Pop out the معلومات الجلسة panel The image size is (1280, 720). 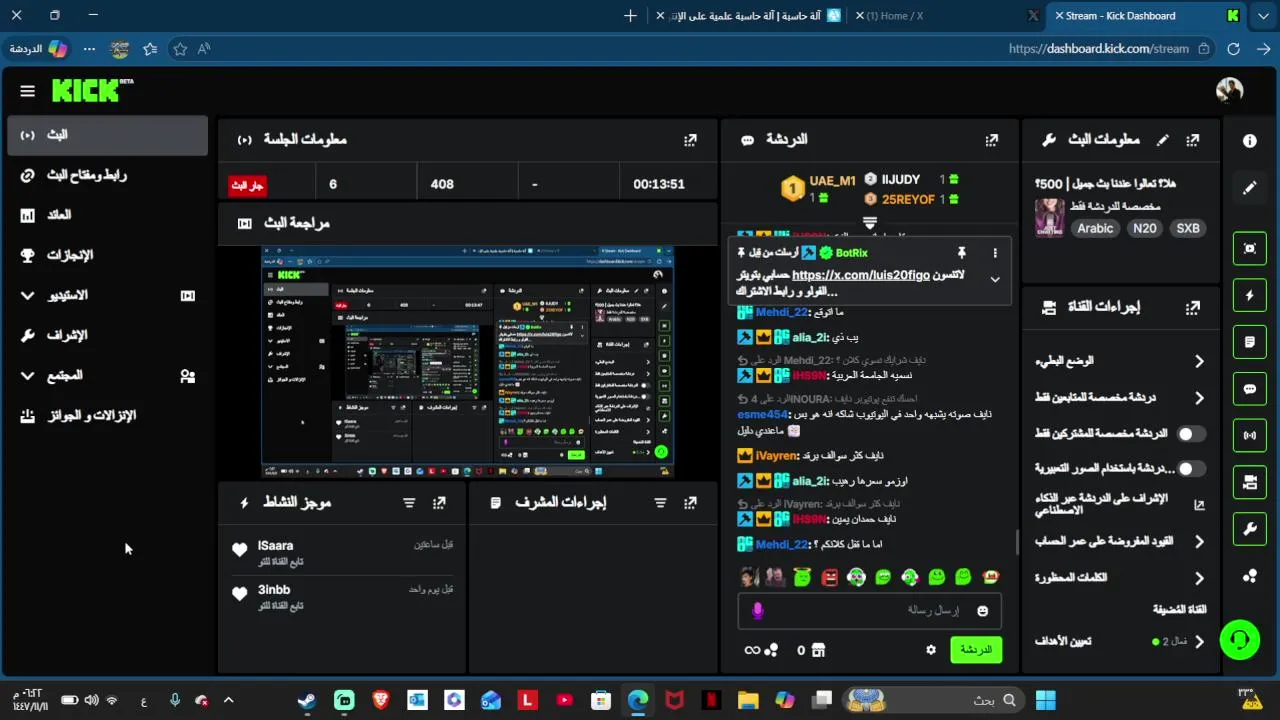coord(690,140)
